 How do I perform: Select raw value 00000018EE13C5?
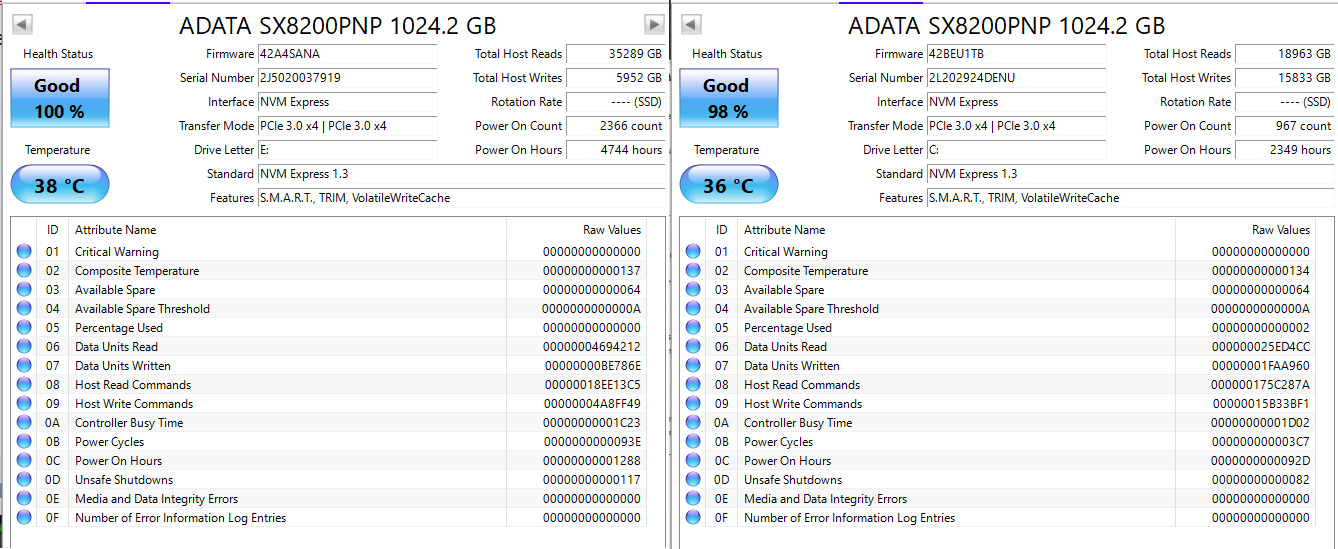pyautogui.click(x=593, y=385)
